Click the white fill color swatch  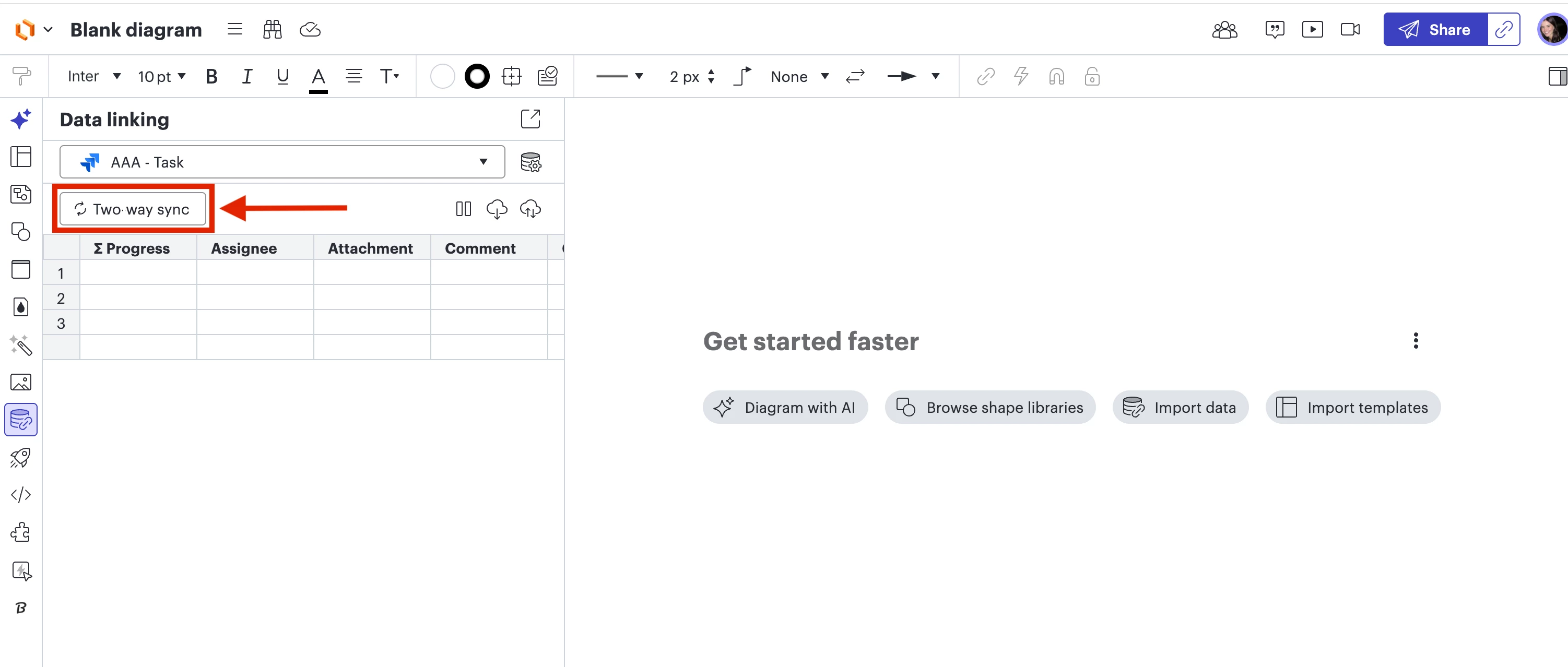point(442,76)
